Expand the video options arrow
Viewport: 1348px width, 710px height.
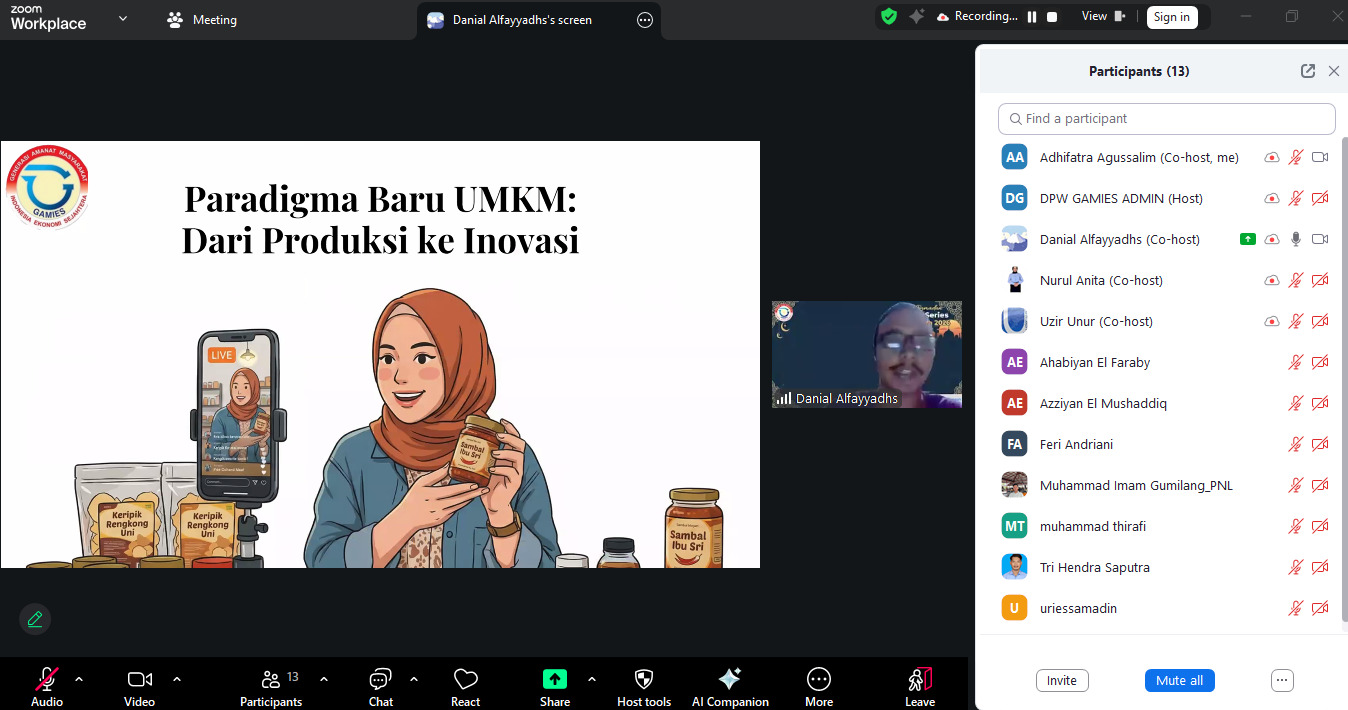coord(177,679)
